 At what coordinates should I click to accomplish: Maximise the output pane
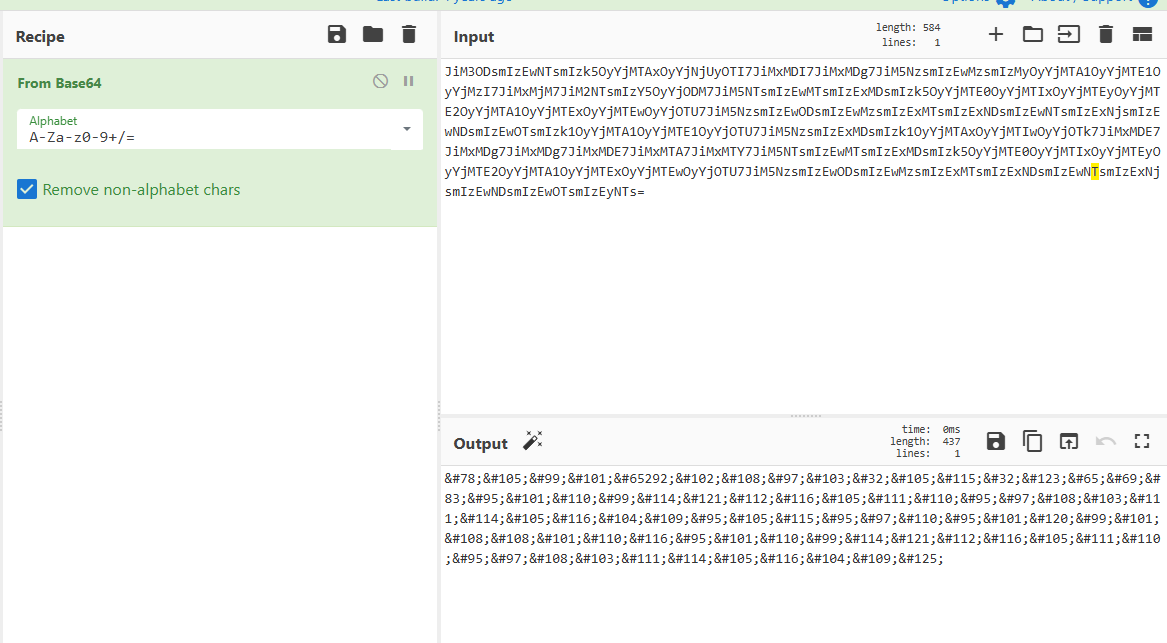point(1142,441)
